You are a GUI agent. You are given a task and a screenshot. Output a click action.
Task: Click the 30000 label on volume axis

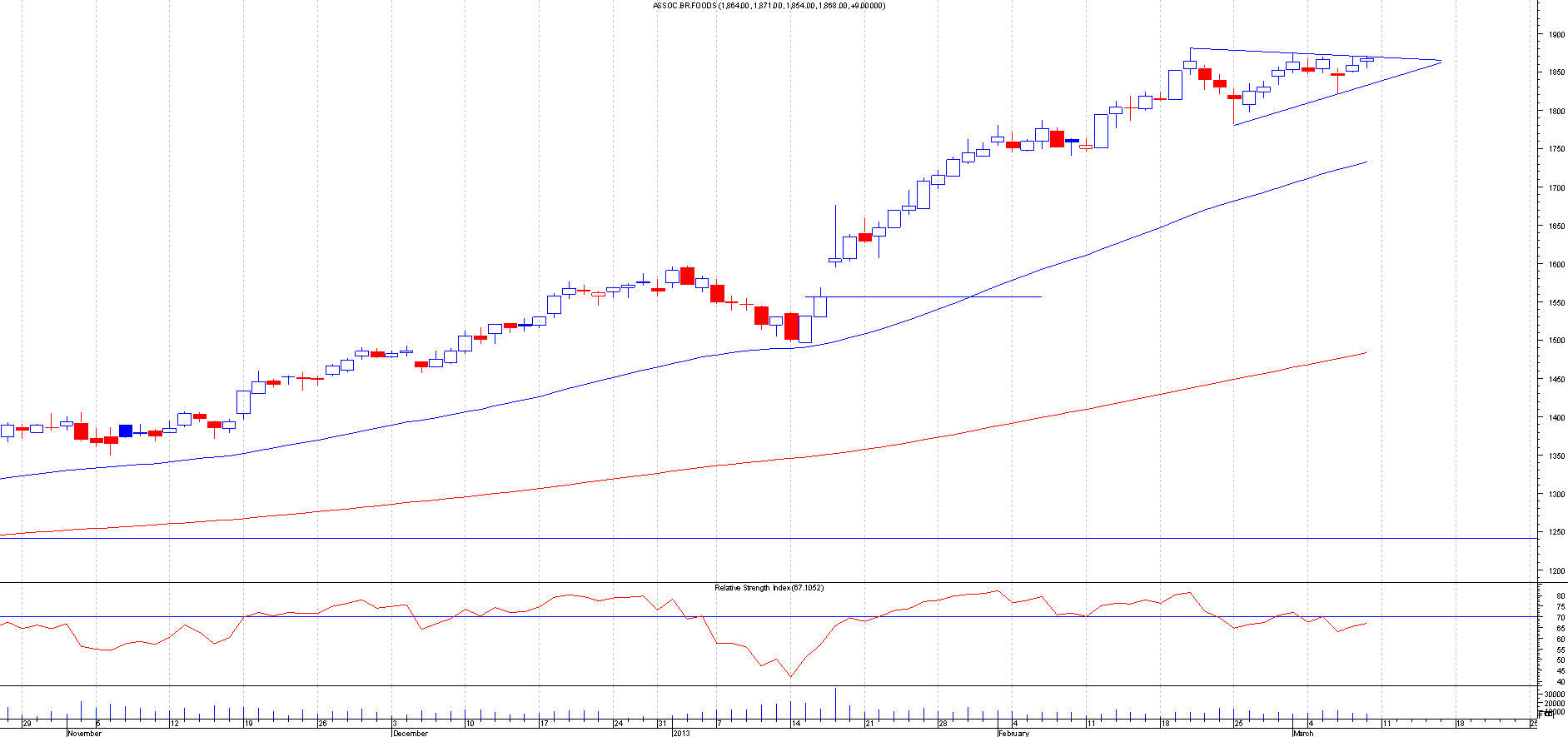1554,694
